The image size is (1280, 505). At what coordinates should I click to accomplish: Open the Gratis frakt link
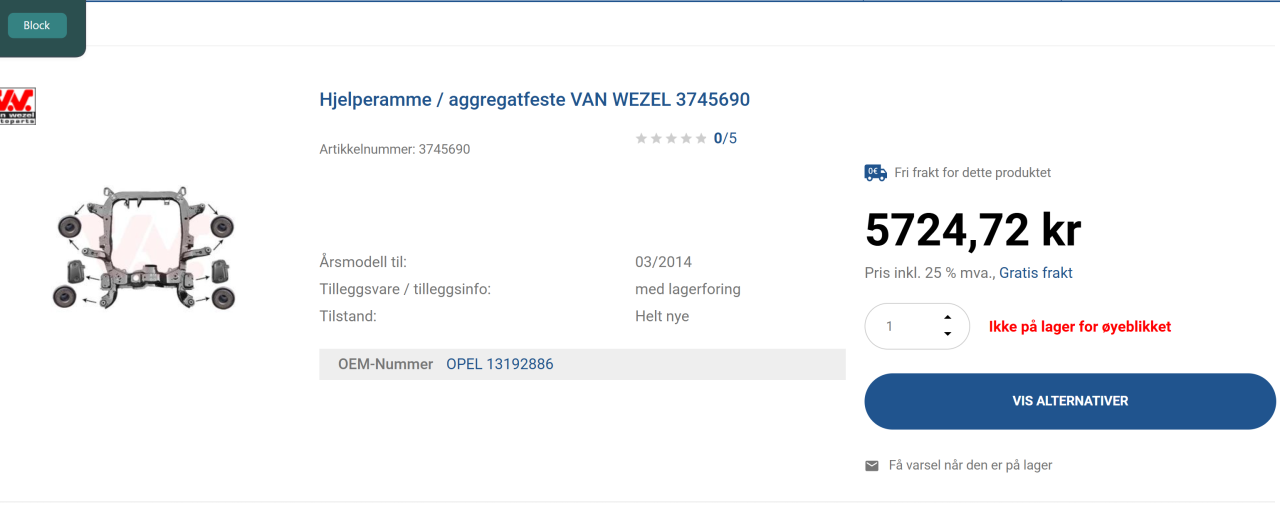click(x=1035, y=273)
